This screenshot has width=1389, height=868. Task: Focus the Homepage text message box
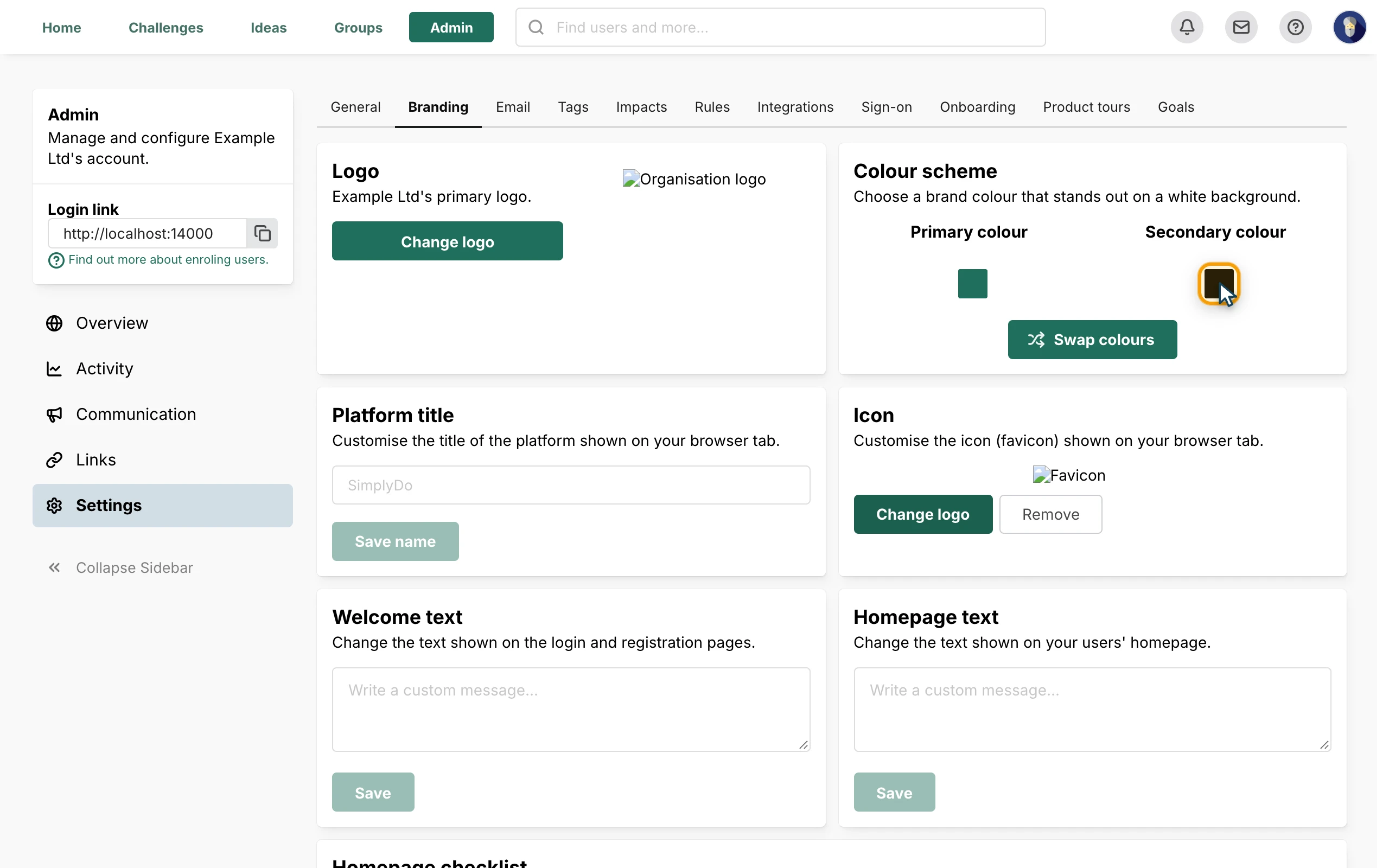(x=1092, y=709)
